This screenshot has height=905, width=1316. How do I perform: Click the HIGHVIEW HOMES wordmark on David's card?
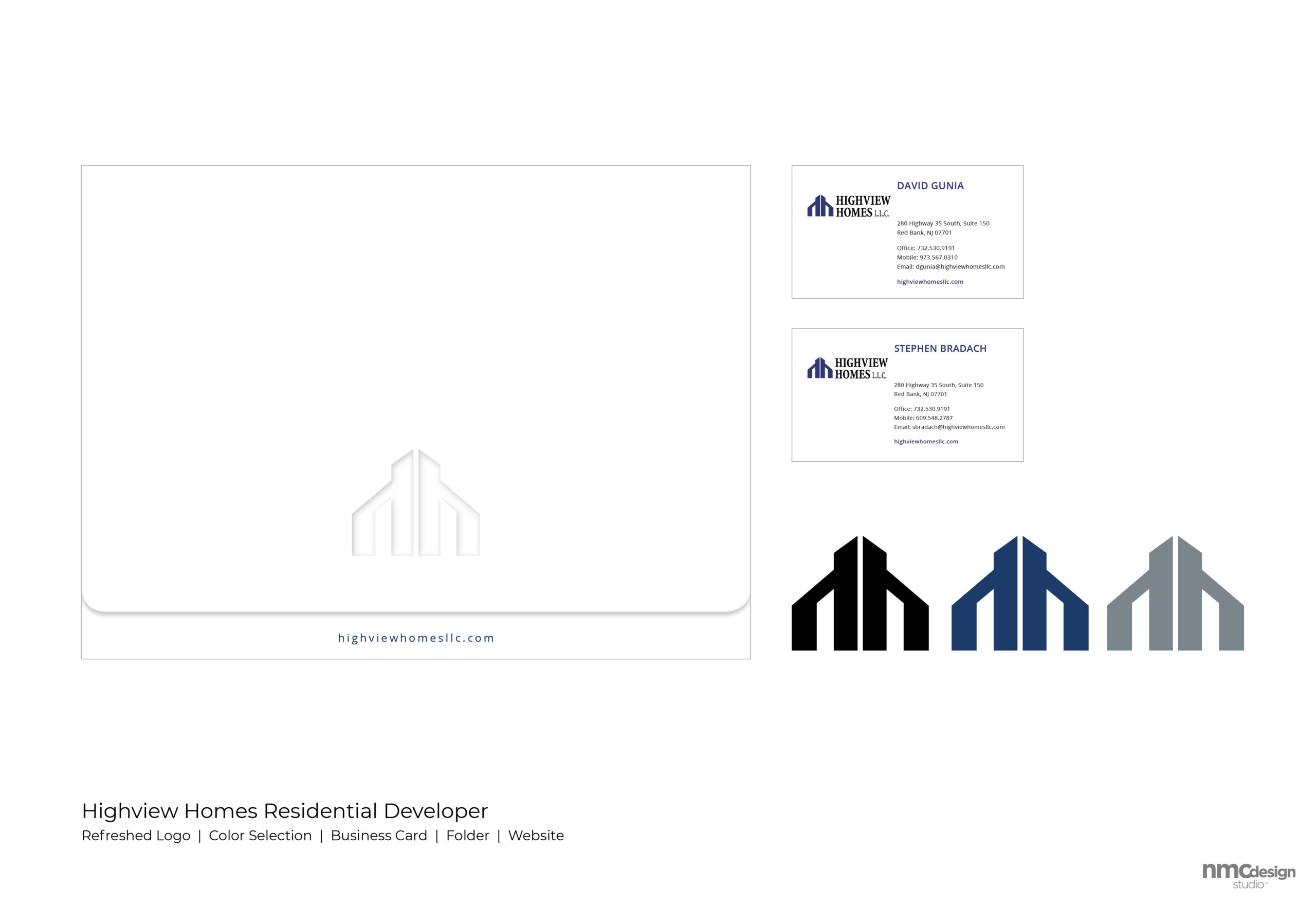[863, 206]
